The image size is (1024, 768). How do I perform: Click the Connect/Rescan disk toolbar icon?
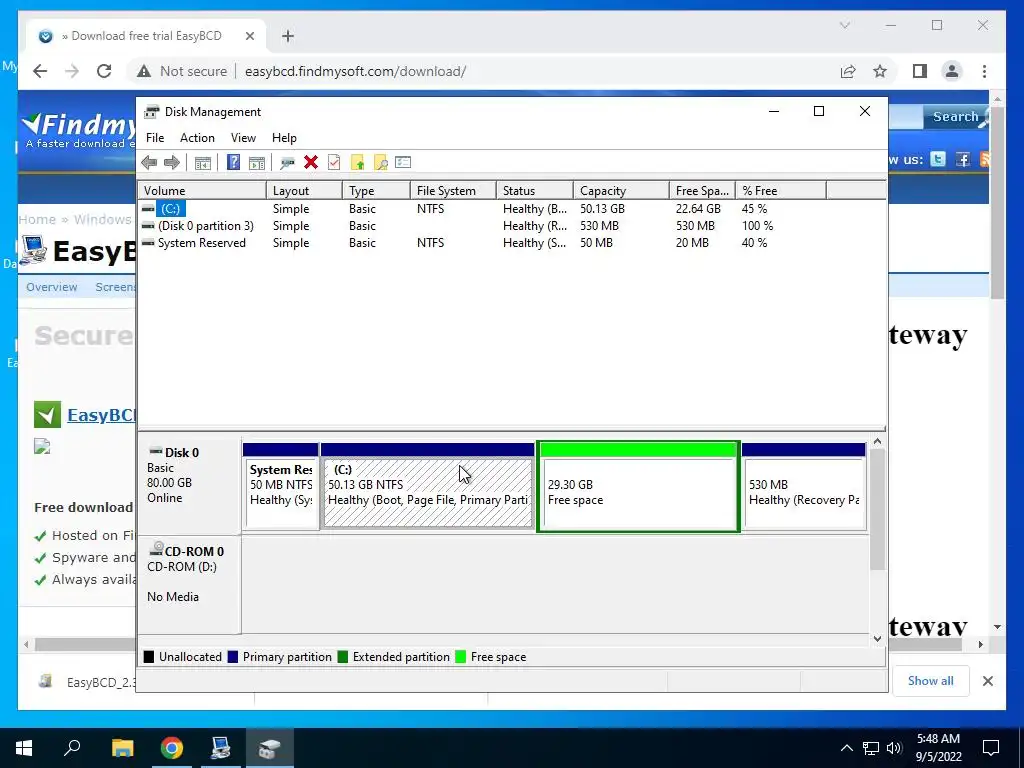click(287, 163)
